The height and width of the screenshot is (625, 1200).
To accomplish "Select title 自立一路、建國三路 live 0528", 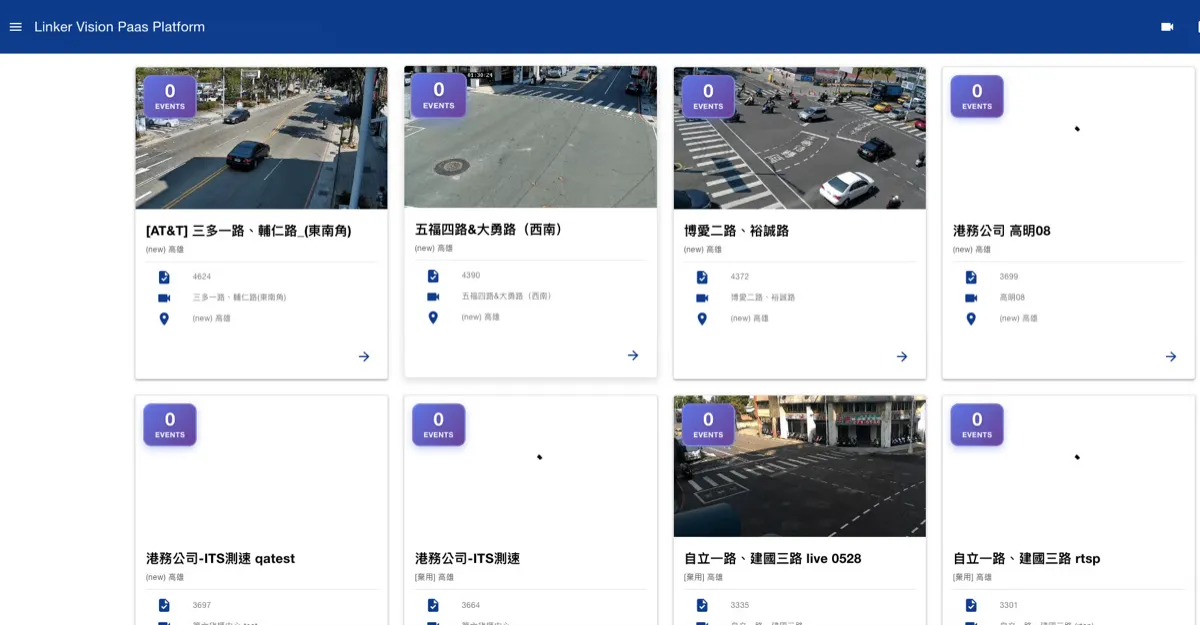I will click(773, 559).
